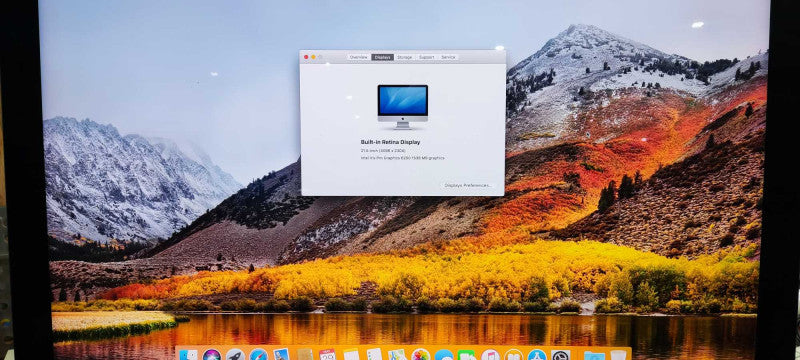Image resolution: width=800 pixels, height=360 pixels.
Task: Click the iMac display image
Action: 403,107
